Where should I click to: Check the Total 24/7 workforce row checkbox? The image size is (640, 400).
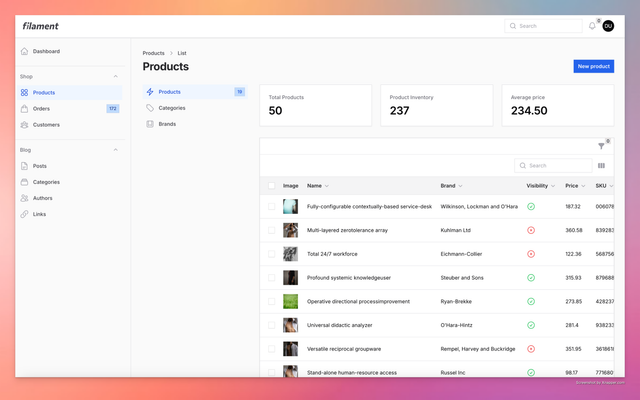(271, 254)
